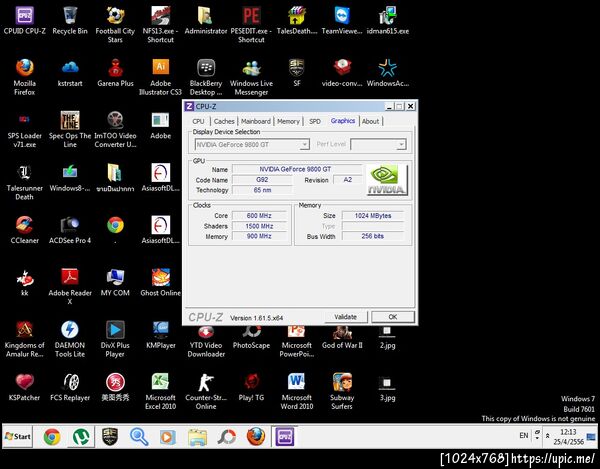Open the CPUID CPU-Z desktop icon
Viewport: 600px width, 469px height.
[24, 21]
